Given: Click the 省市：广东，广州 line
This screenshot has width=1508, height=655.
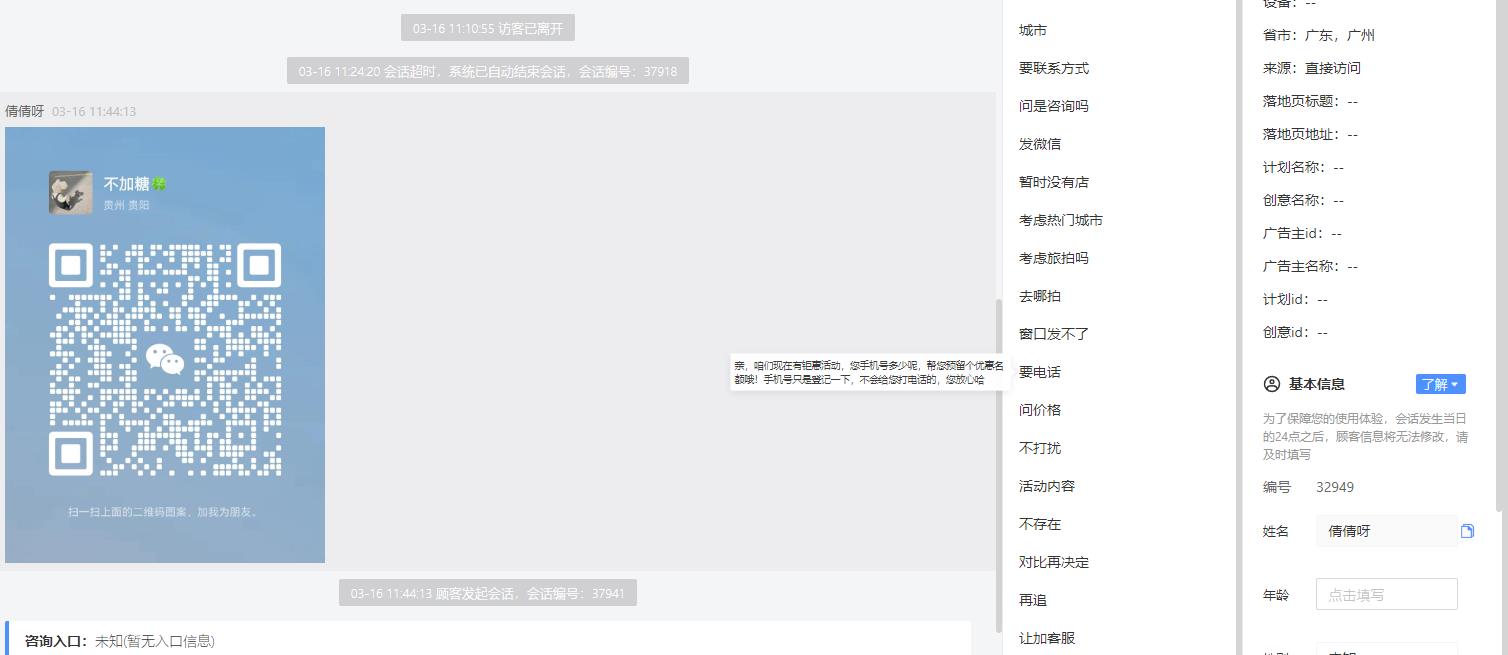Looking at the screenshot, I should click(1319, 35).
